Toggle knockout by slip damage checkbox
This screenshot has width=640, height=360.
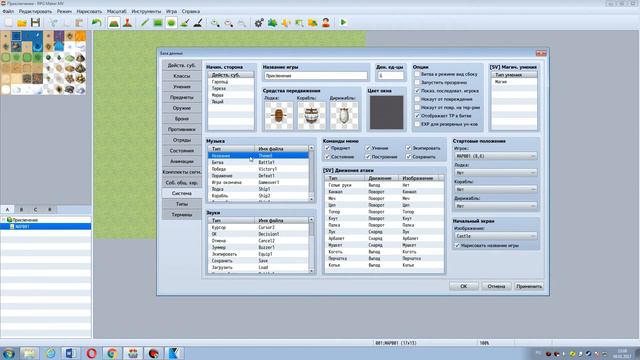[x=417, y=99]
